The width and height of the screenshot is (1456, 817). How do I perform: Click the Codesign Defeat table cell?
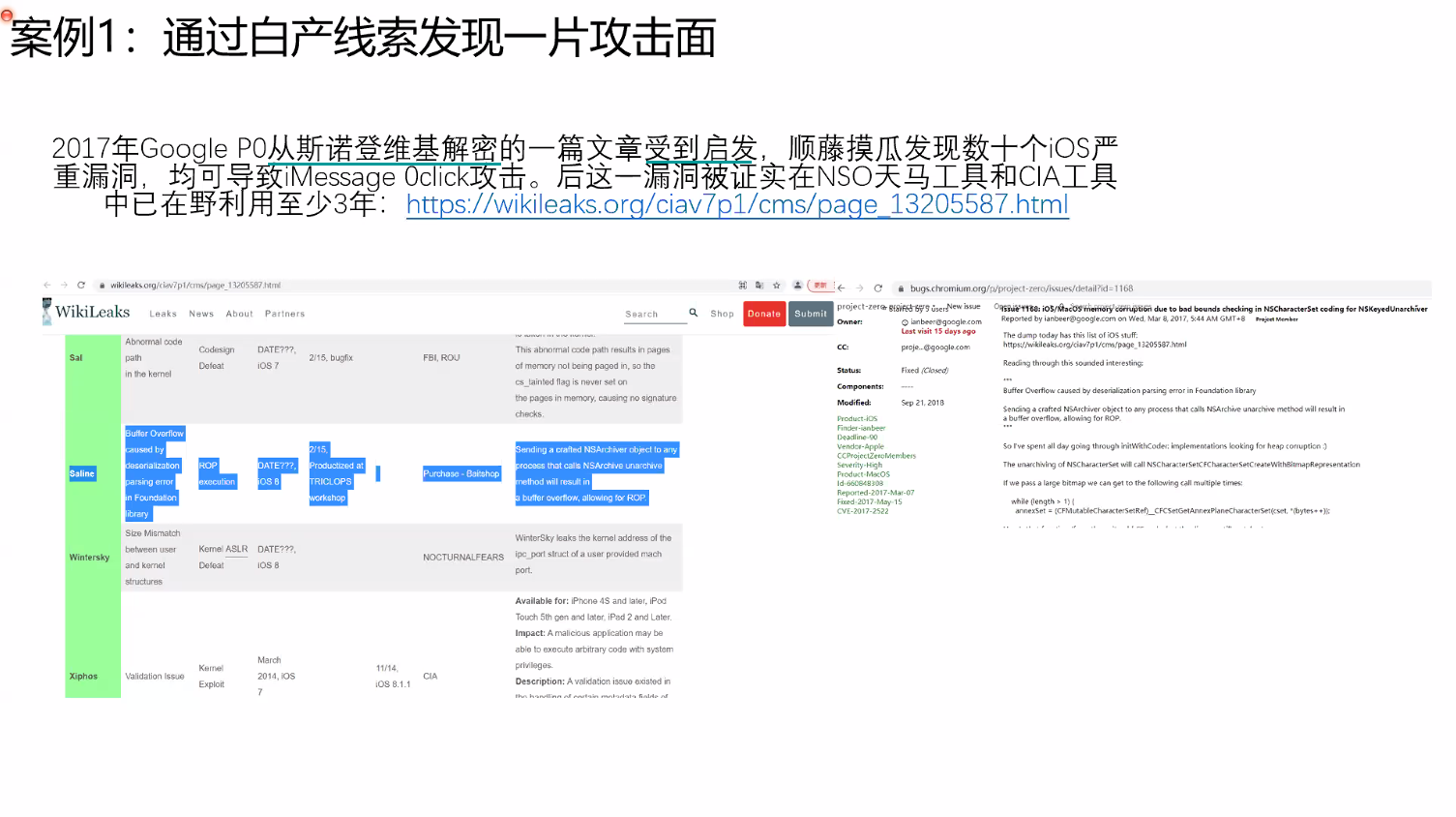click(217, 358)
